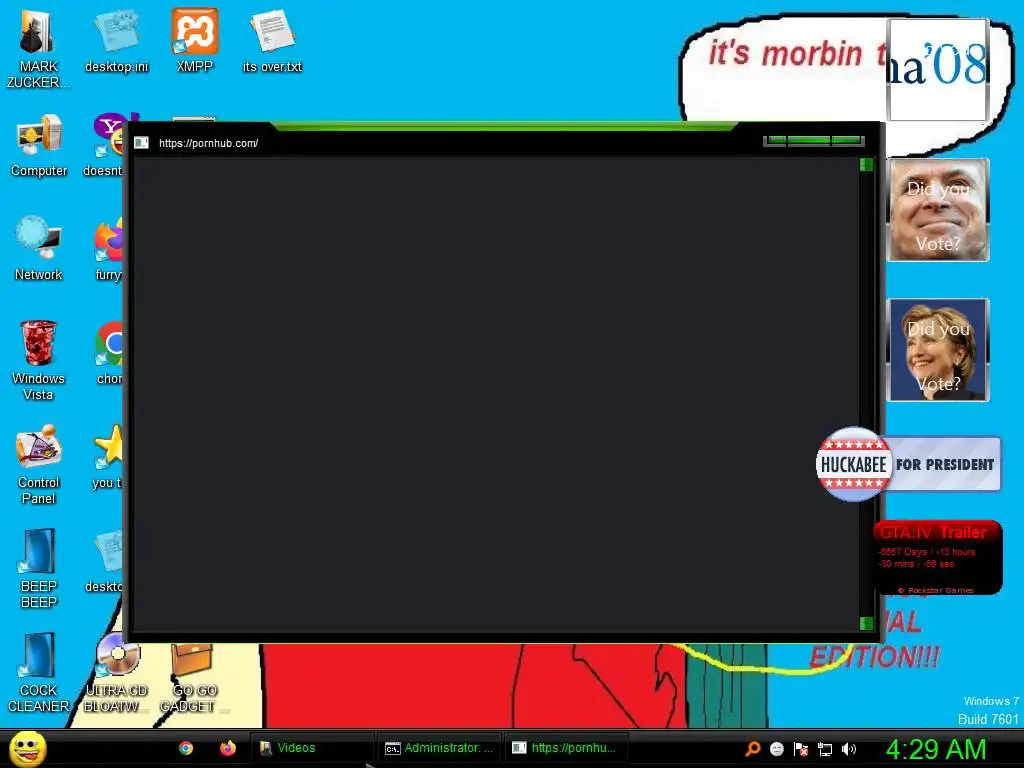Screen dimensions: 1024x768
Task: Select the Chrome shortcut on the desktop
Action: tap(109, 353)
